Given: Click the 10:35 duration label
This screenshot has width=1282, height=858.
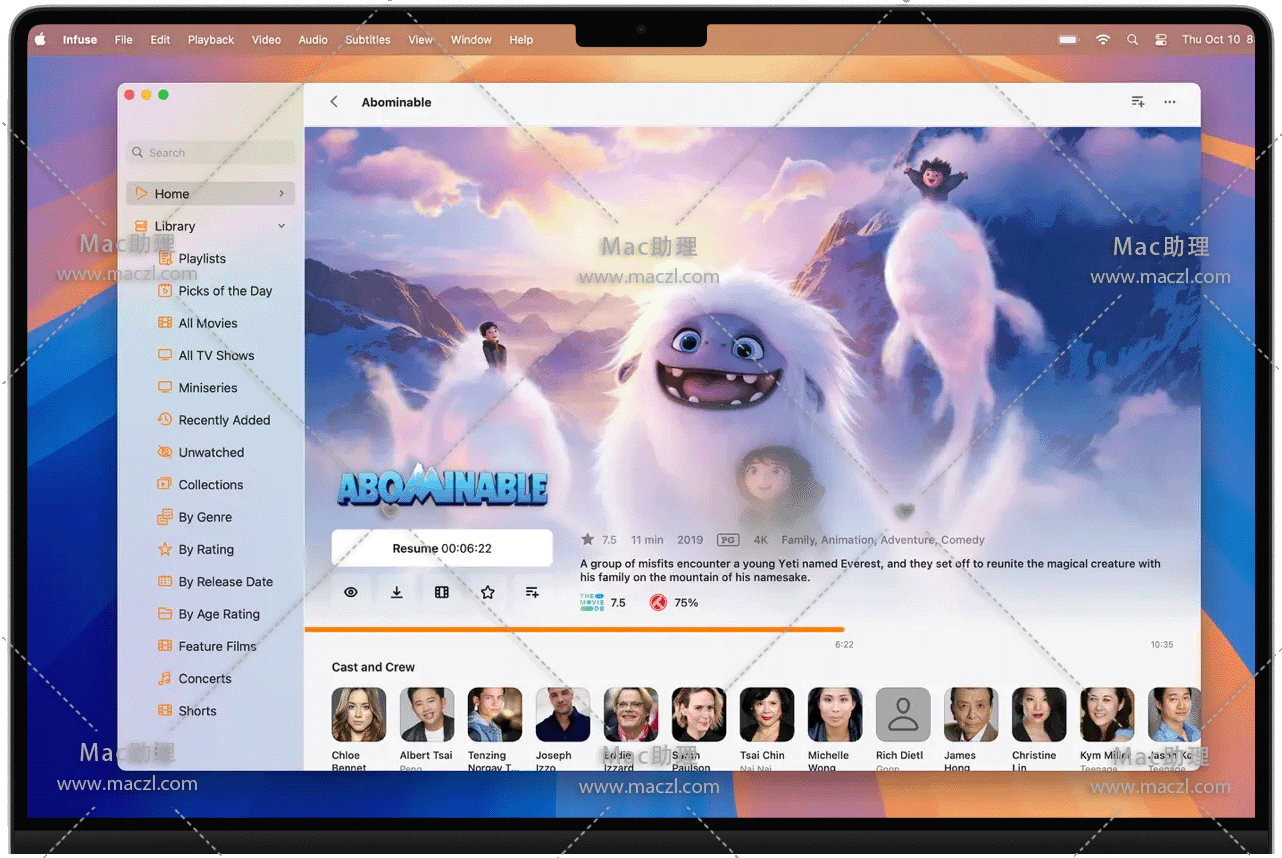Looking at the screenshot, I should (1162, 645).
